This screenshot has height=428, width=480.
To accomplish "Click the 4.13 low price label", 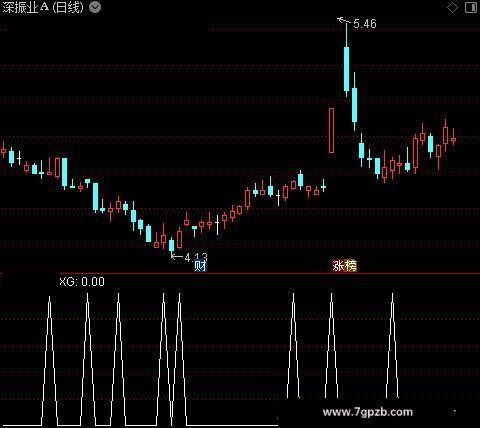I will pos(196,257).
